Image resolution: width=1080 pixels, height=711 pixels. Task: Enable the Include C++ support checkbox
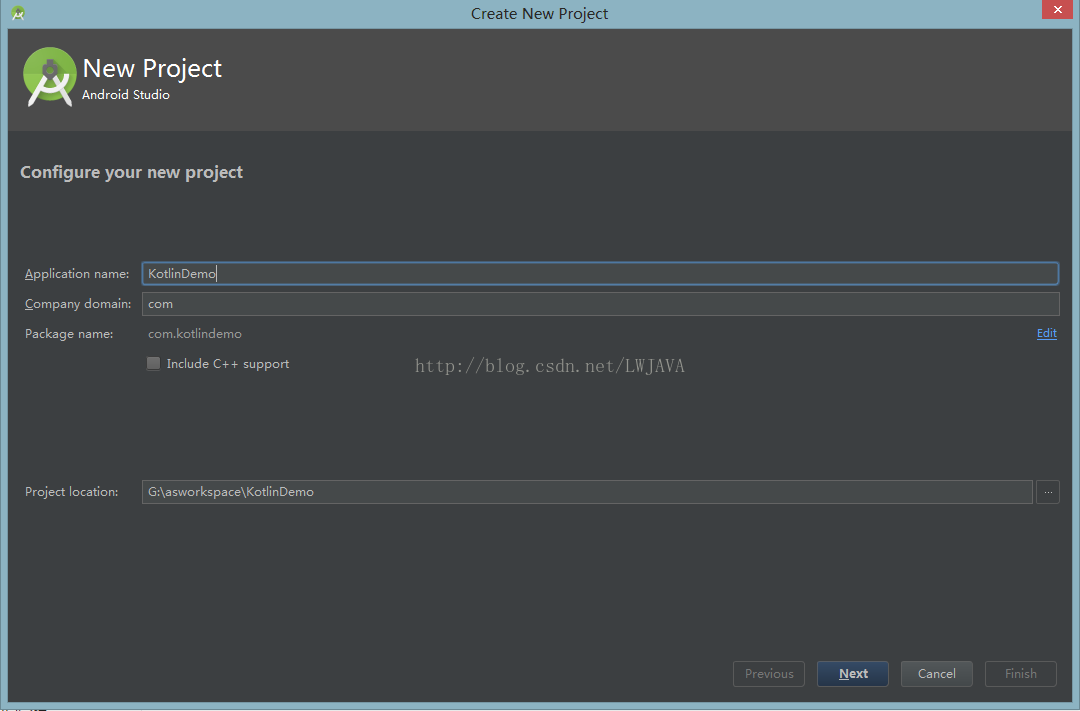(154, 364)
